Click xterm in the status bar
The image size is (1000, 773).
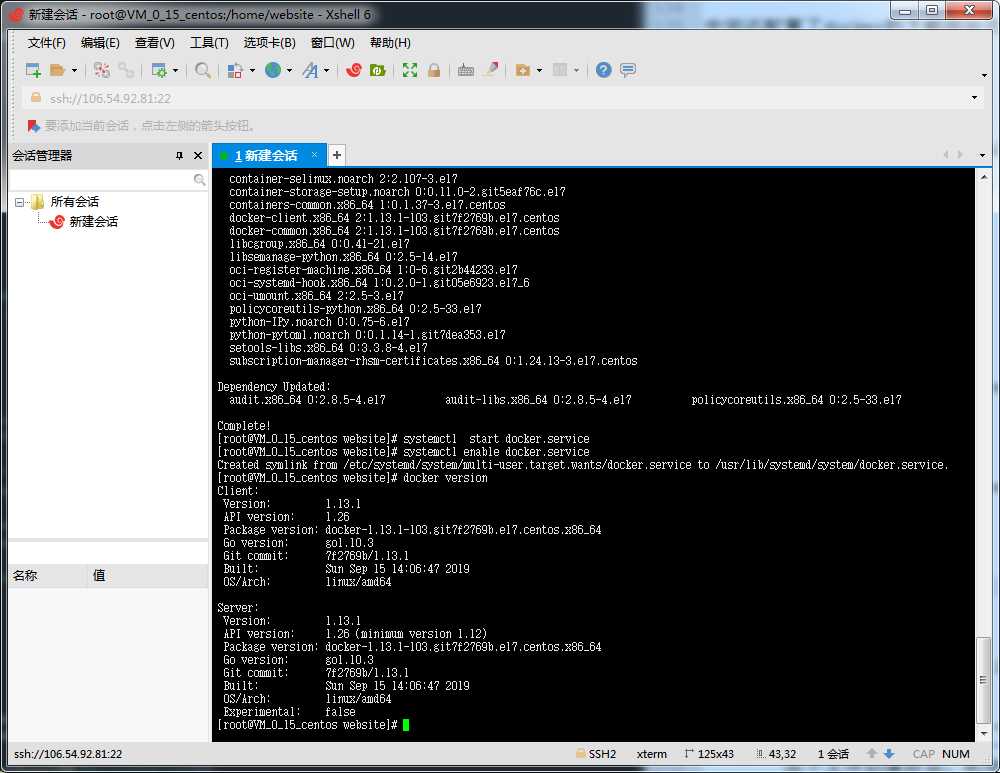click(x=652, y=754)
